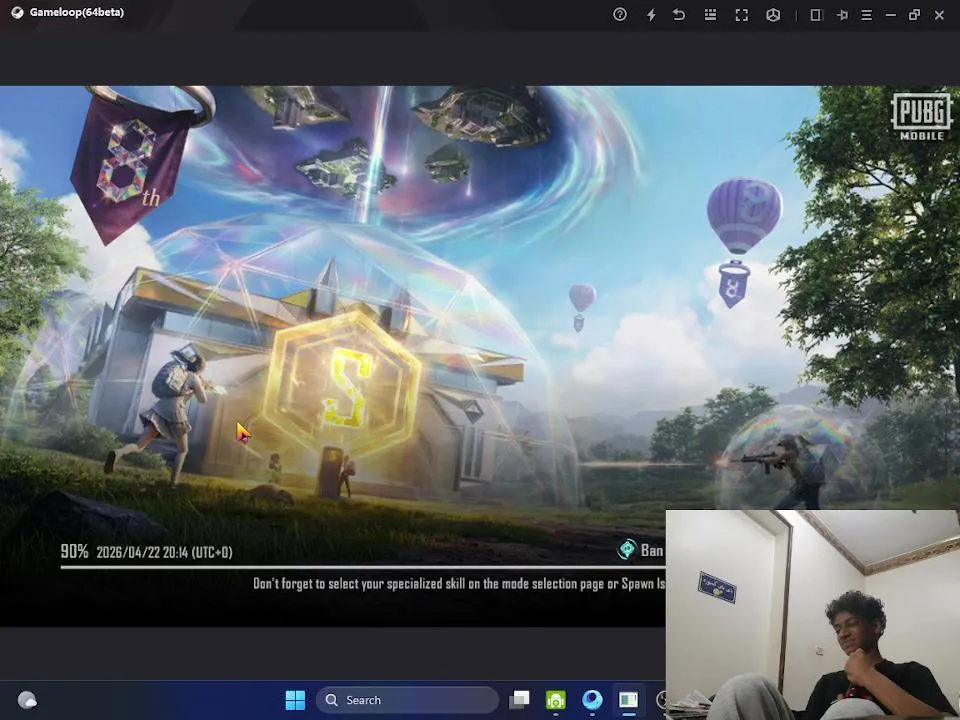Click the loading progress bar
This screenshot has height=720, width=960.
pos(362,568)
